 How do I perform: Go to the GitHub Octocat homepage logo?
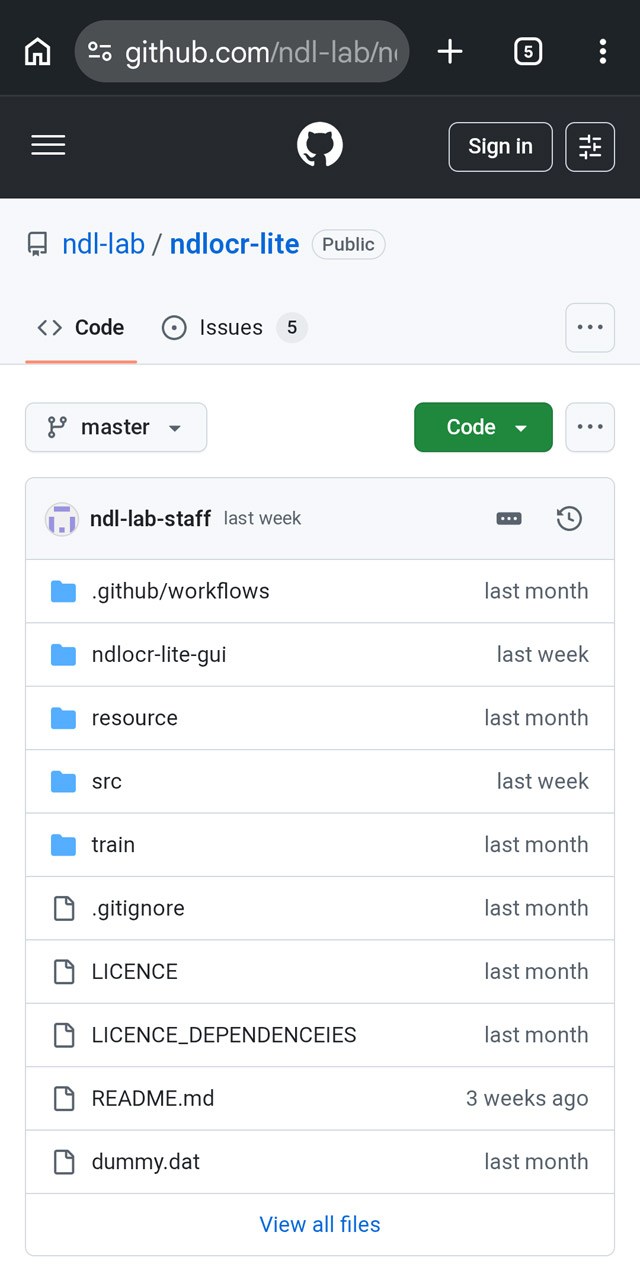[x=320, y=146]
